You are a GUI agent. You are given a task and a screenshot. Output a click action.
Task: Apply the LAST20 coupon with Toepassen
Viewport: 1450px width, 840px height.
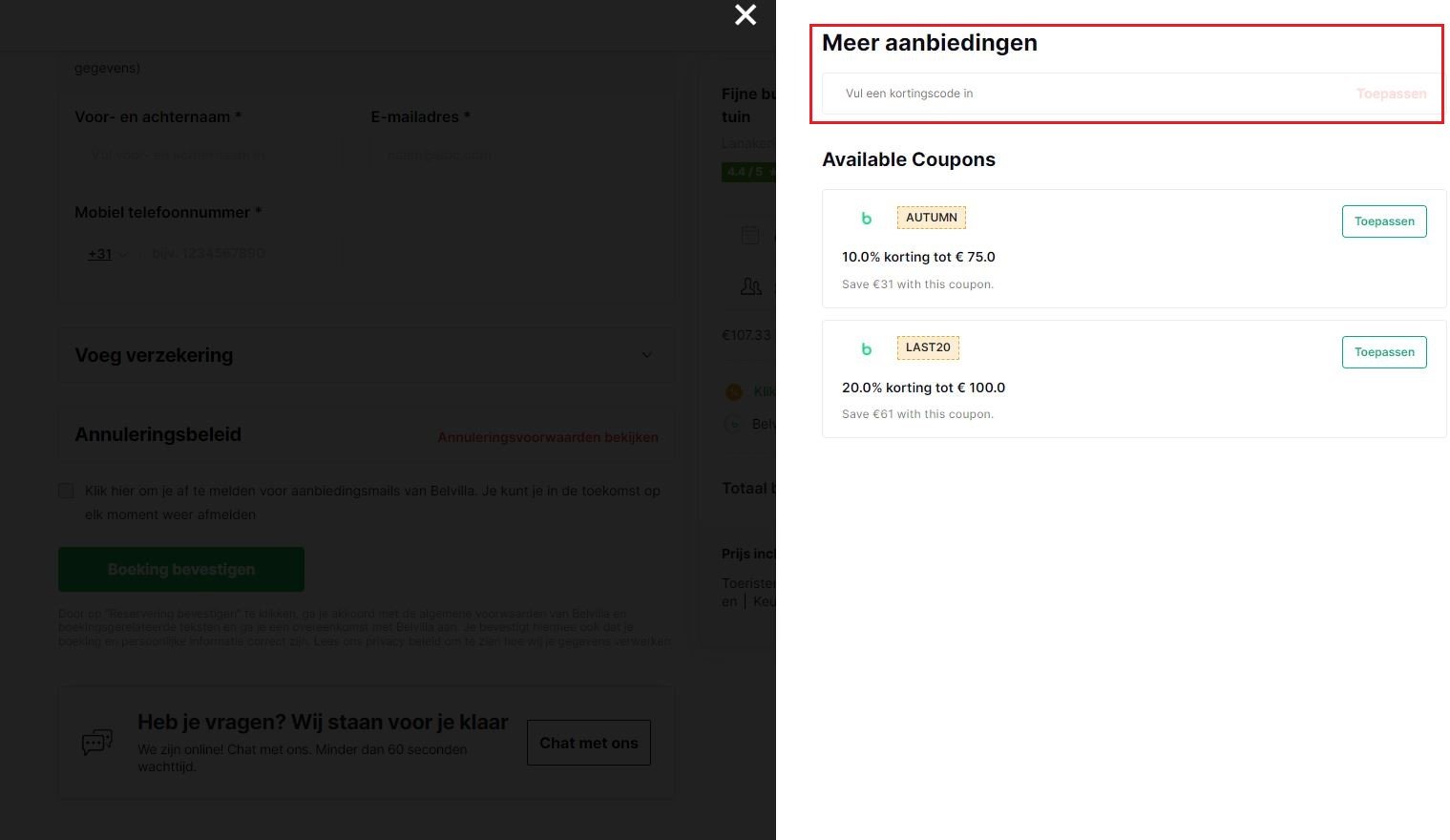point(1383,352)
